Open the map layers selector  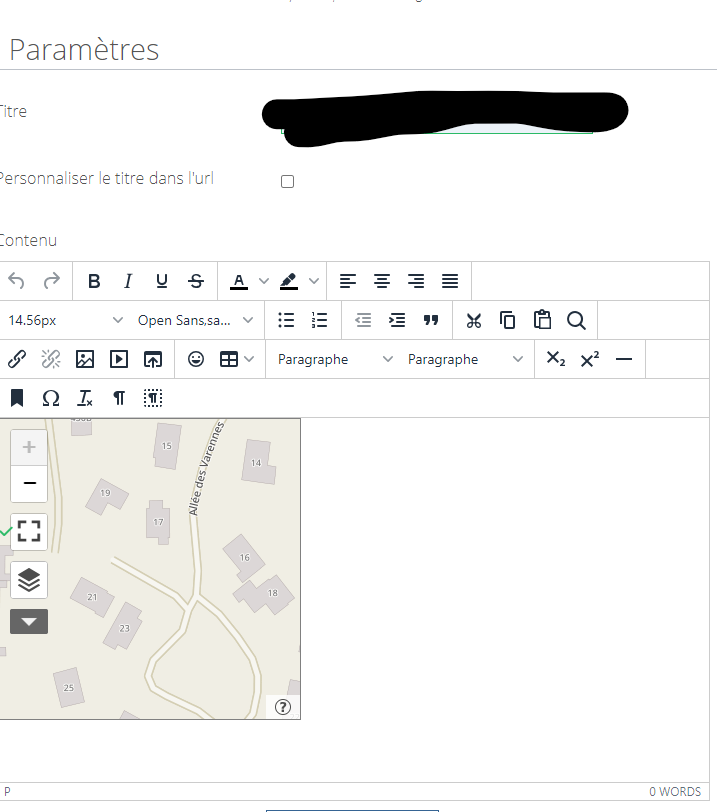(x=29, y=580)
